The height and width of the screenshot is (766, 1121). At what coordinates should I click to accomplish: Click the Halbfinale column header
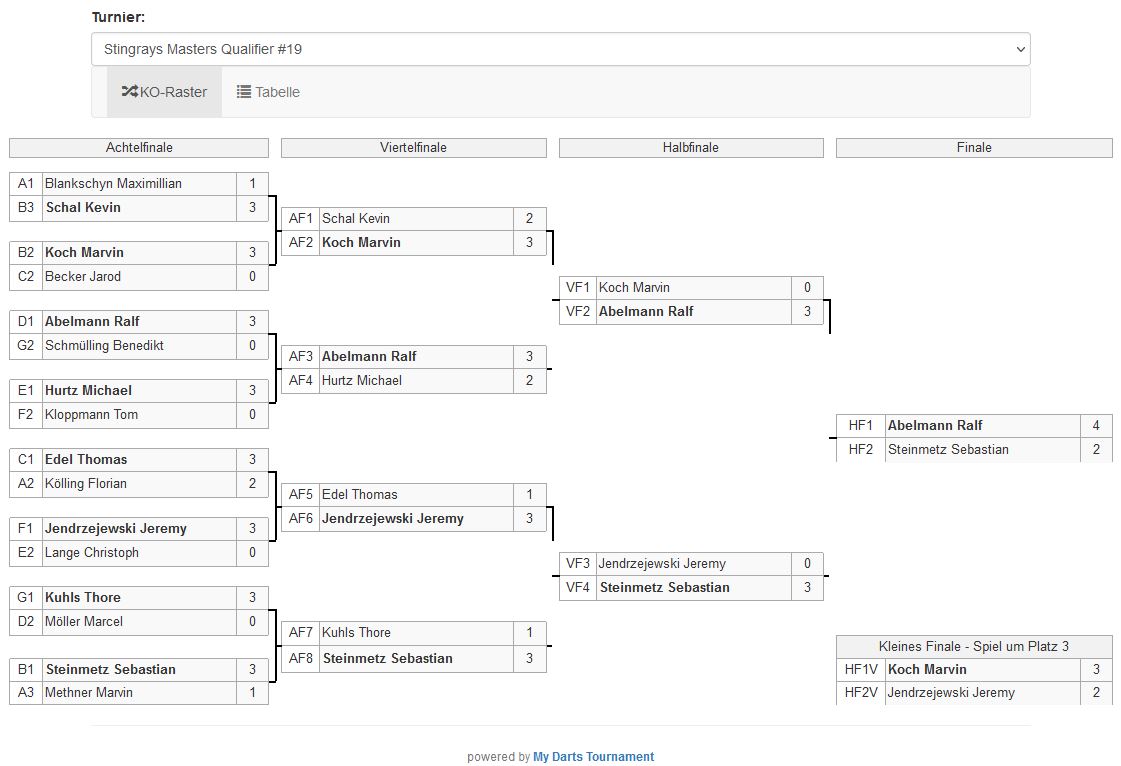pos(690,148)
